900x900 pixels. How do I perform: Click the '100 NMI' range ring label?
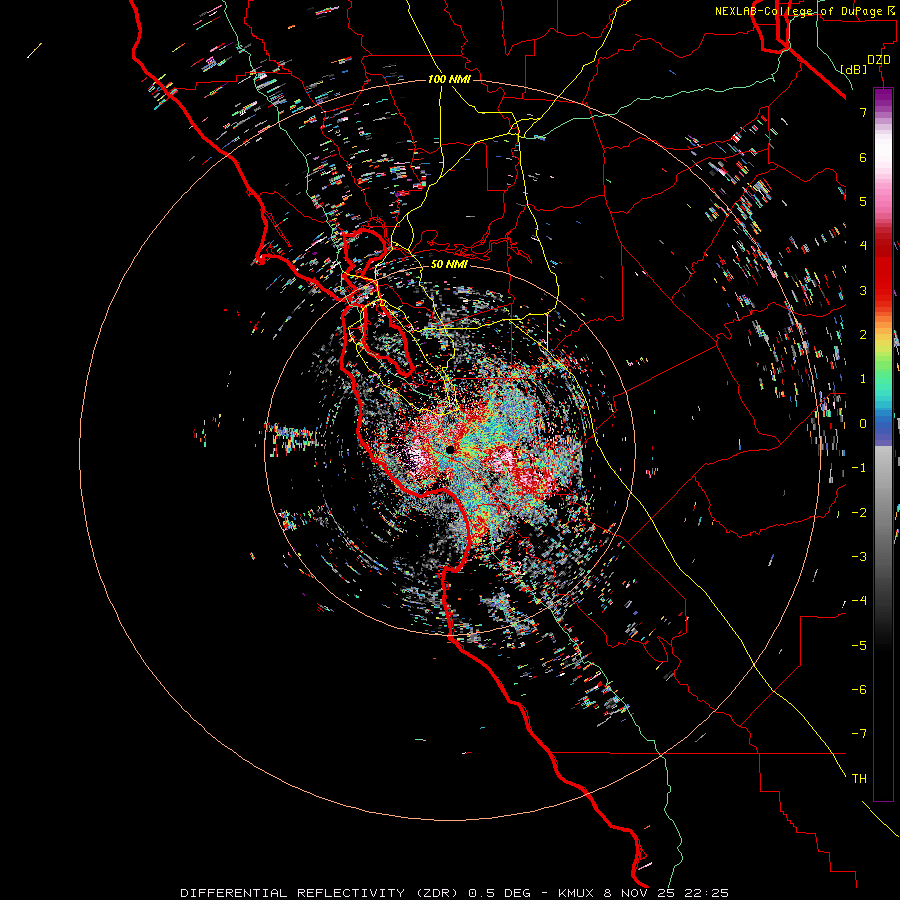pyautogui.click(x=449, y=79)
